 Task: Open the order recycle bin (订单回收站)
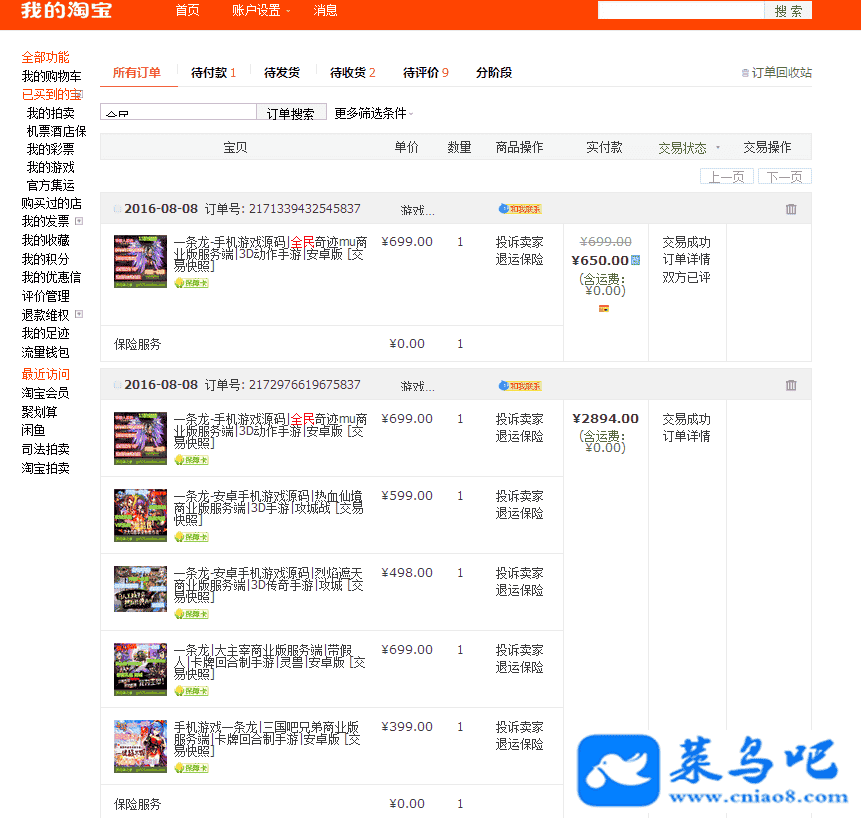click(x=777, y=73)
